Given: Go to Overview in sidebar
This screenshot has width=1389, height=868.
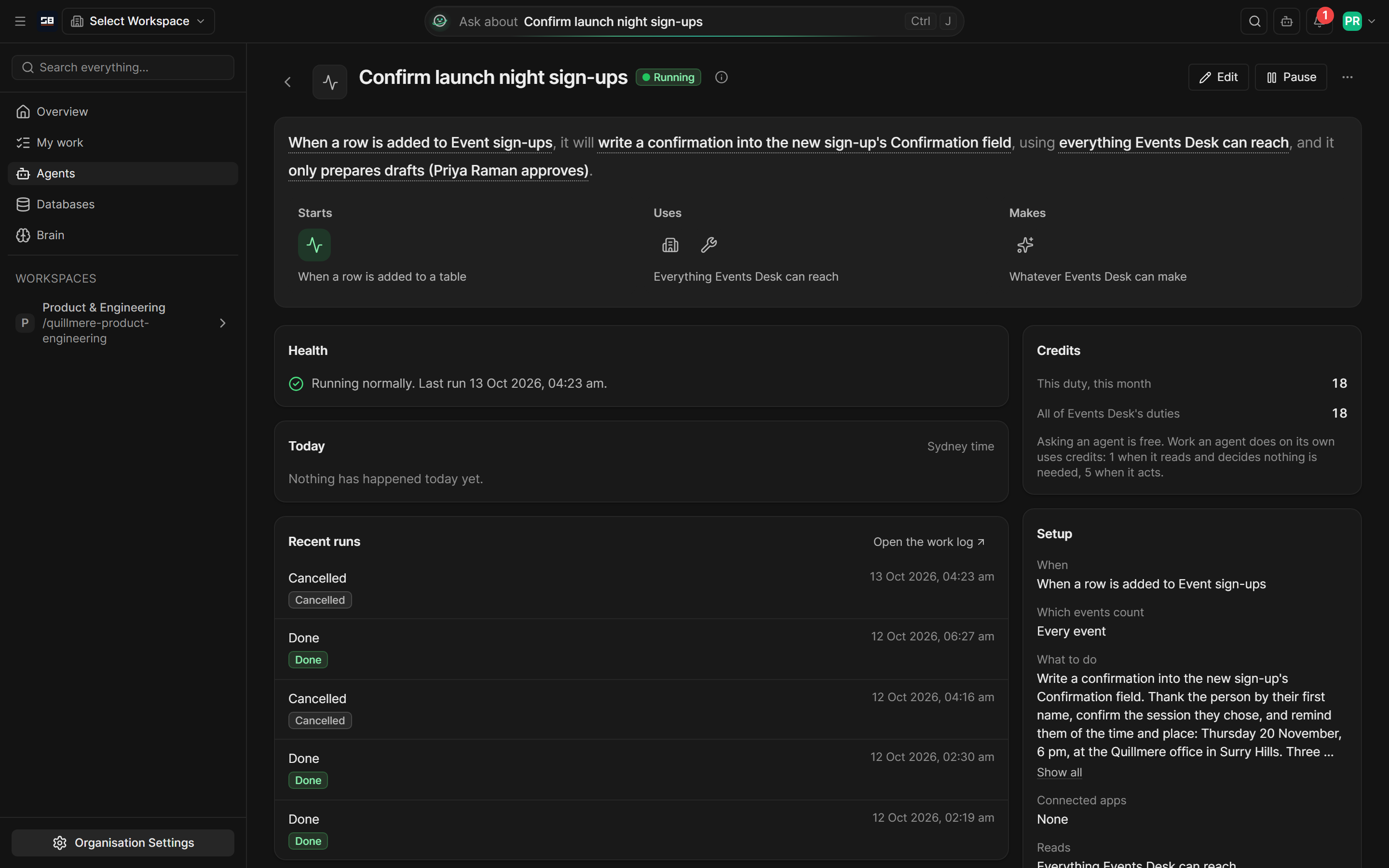Looking at the screenshot, I should pyautogui.click(x=123, y=111).
